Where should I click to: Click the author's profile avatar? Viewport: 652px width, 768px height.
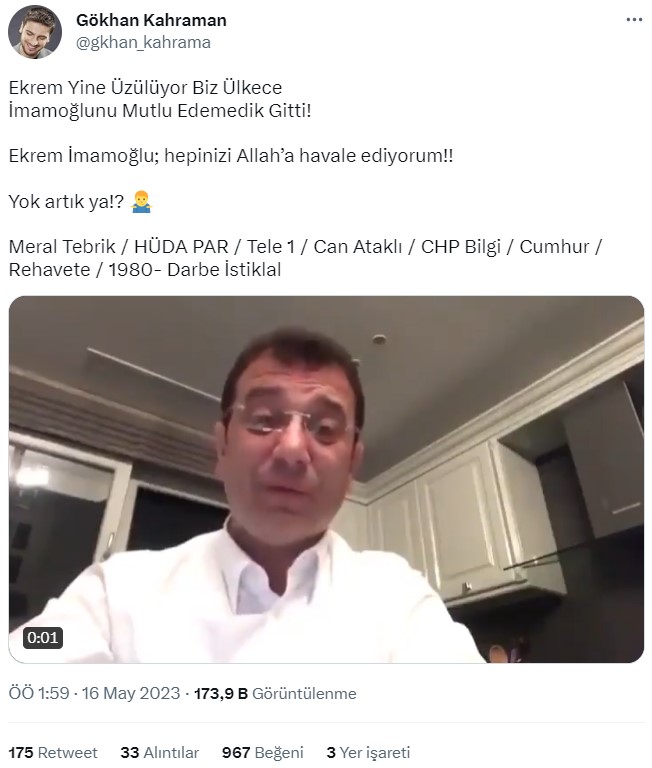point(35,32)
